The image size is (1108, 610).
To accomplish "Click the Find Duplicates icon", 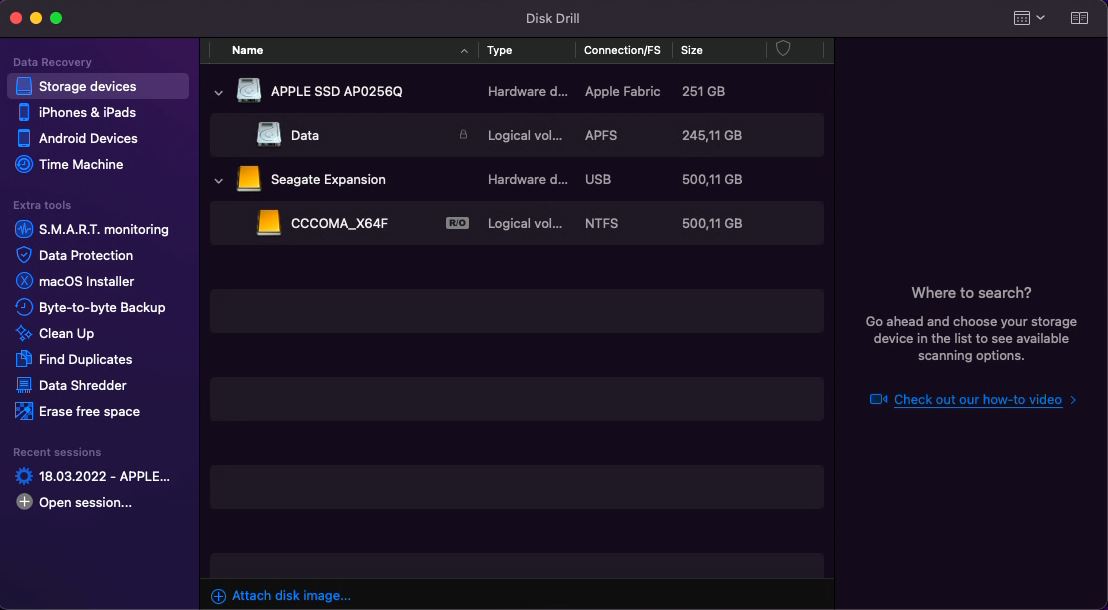I will [x=24, y=359].
